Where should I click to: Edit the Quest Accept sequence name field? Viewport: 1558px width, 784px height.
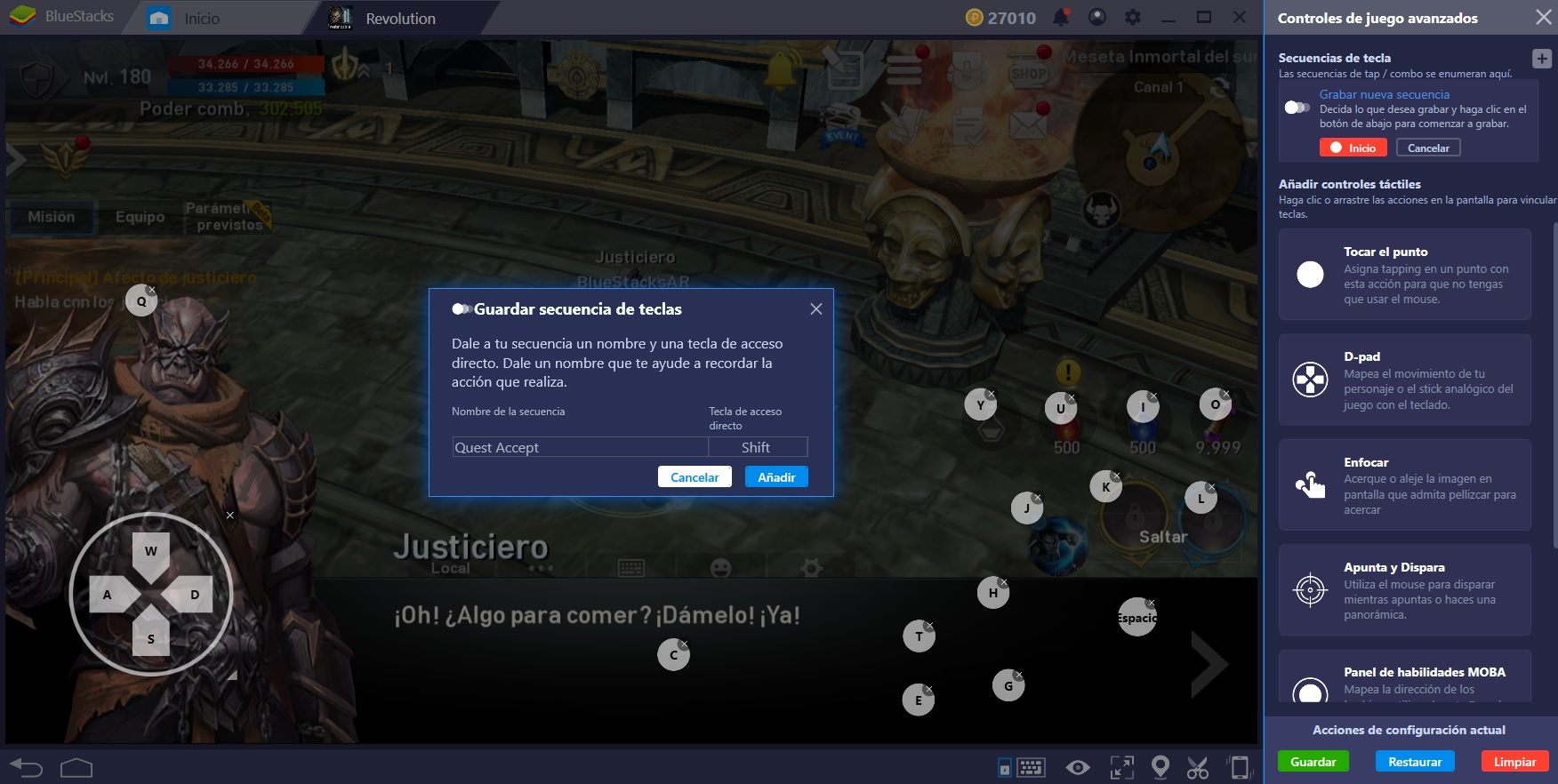580,447
